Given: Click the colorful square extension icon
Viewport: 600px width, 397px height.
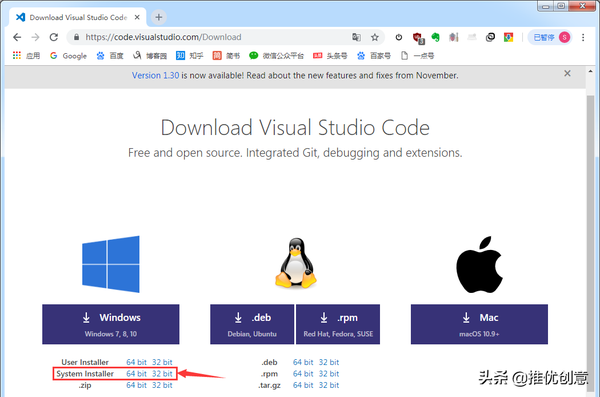Looking at the screenshot, I should point(509,37).
